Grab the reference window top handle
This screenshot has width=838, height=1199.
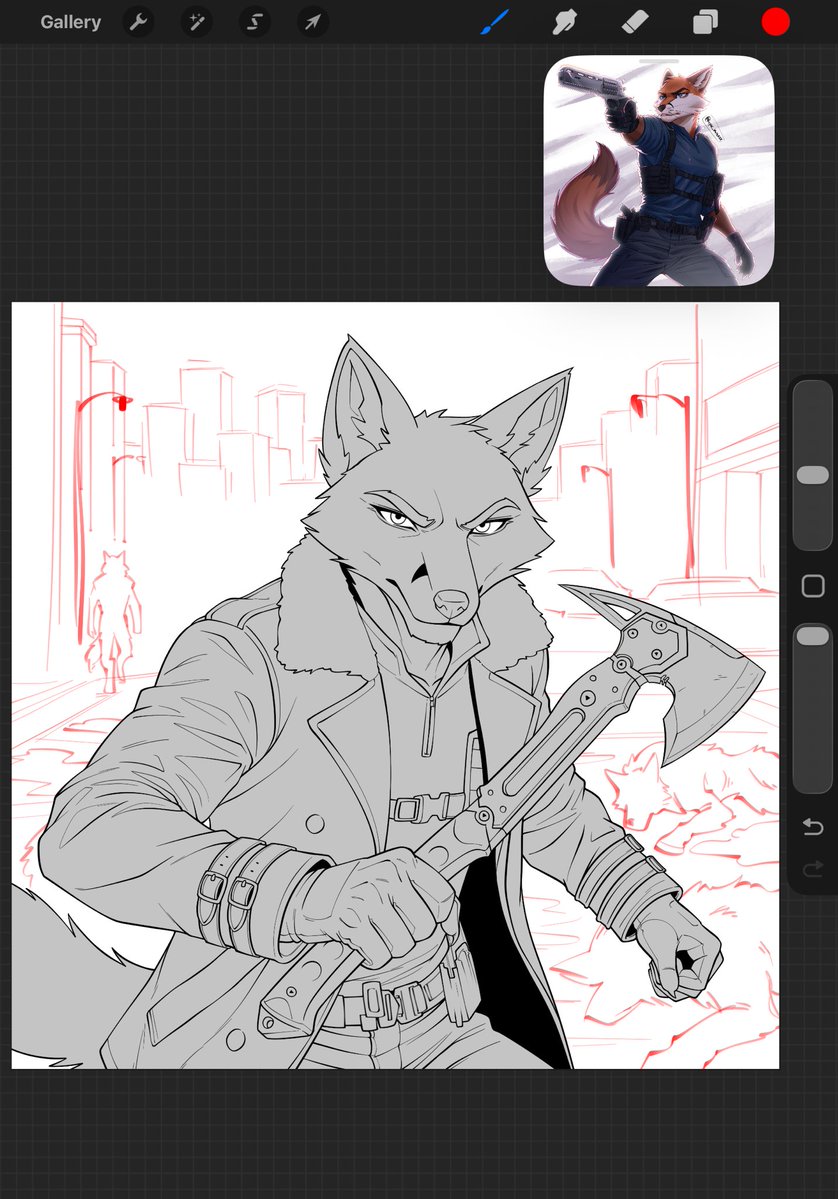coord(659,60)
